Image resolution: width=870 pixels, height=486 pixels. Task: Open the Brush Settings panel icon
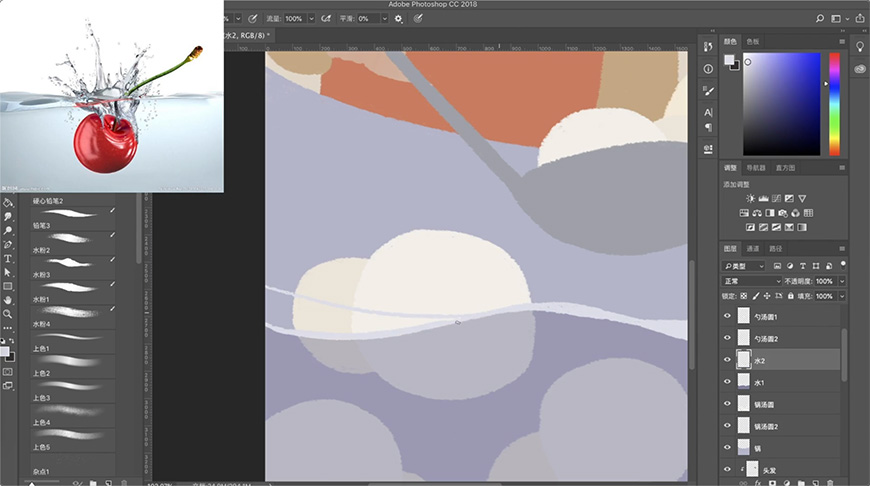pyautogui.click(x=708, y=90)
